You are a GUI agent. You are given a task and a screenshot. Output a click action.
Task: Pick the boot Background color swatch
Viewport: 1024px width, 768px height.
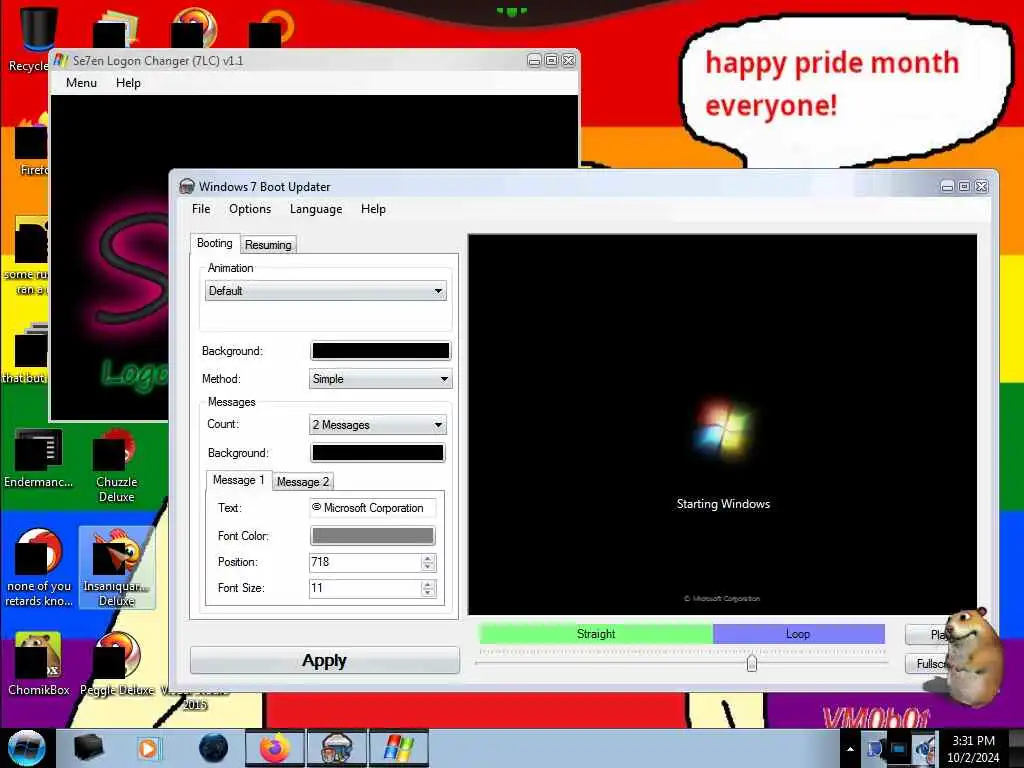pyautogui.click(x=381, y=351)
